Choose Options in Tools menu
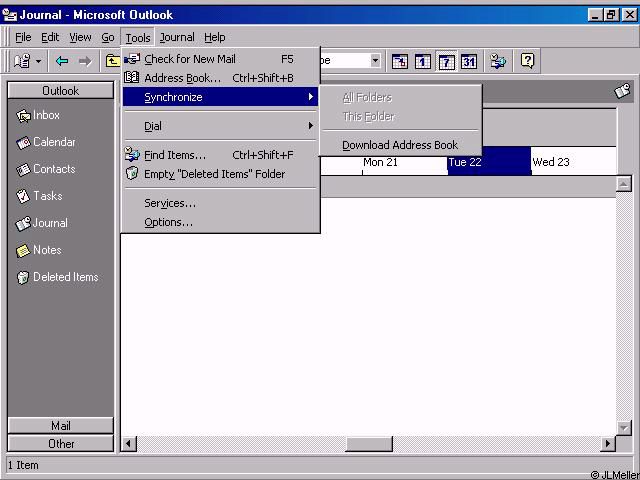640x480 pixels. click(220, 222)
